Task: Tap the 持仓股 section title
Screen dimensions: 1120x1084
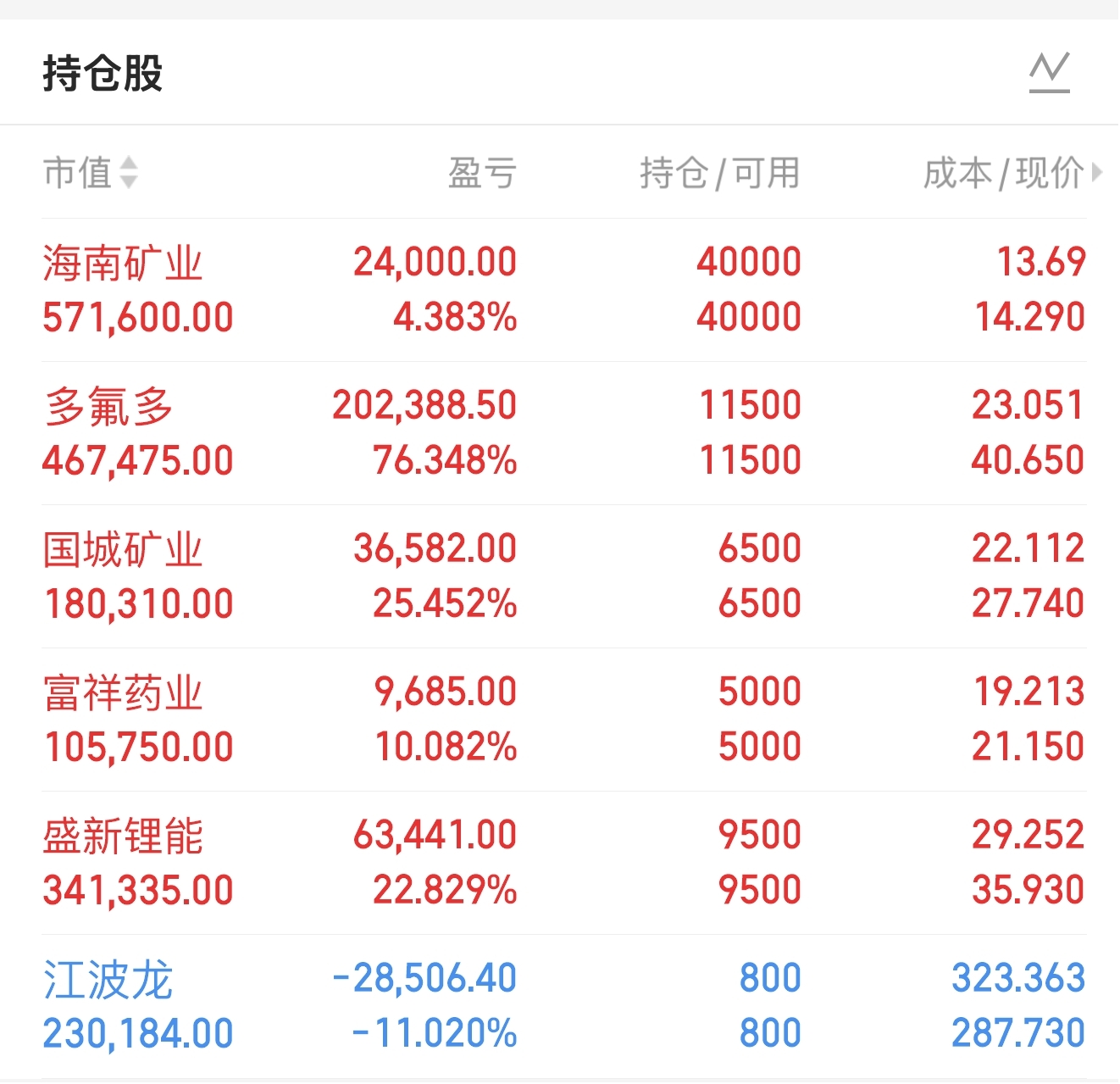Action: tap(103, 73)
